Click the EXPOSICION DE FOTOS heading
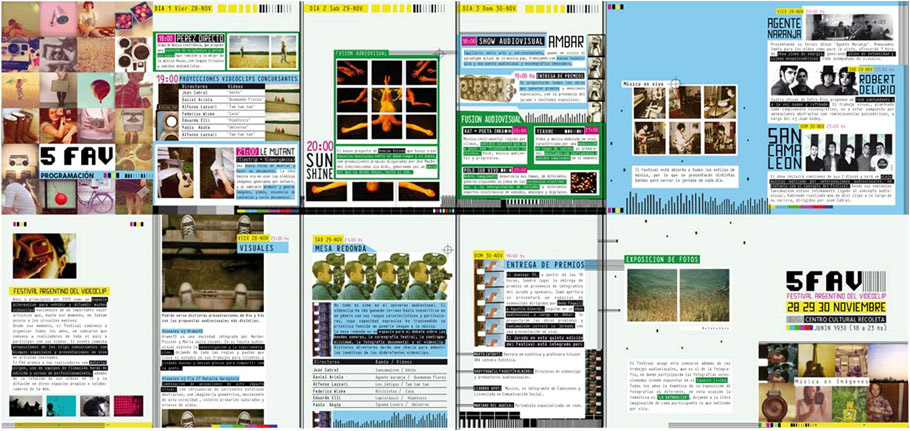The width and height of the screenshot is (910, 431). [x=662, y=260]
